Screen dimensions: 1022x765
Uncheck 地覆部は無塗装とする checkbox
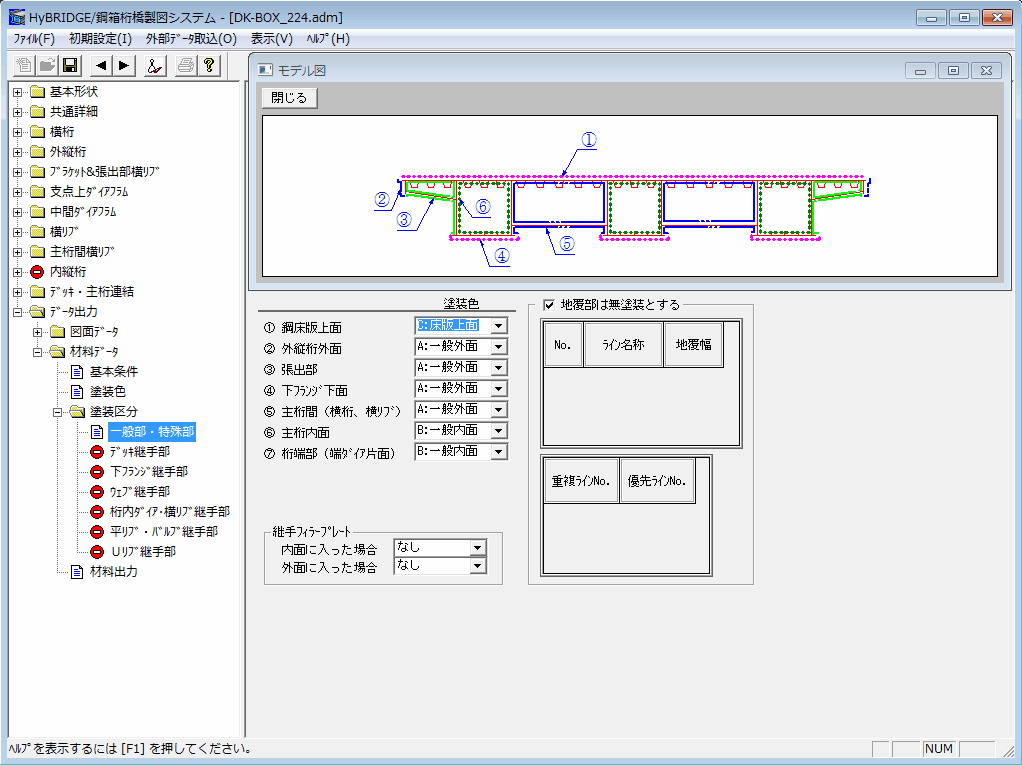click(x=548, y=304)
